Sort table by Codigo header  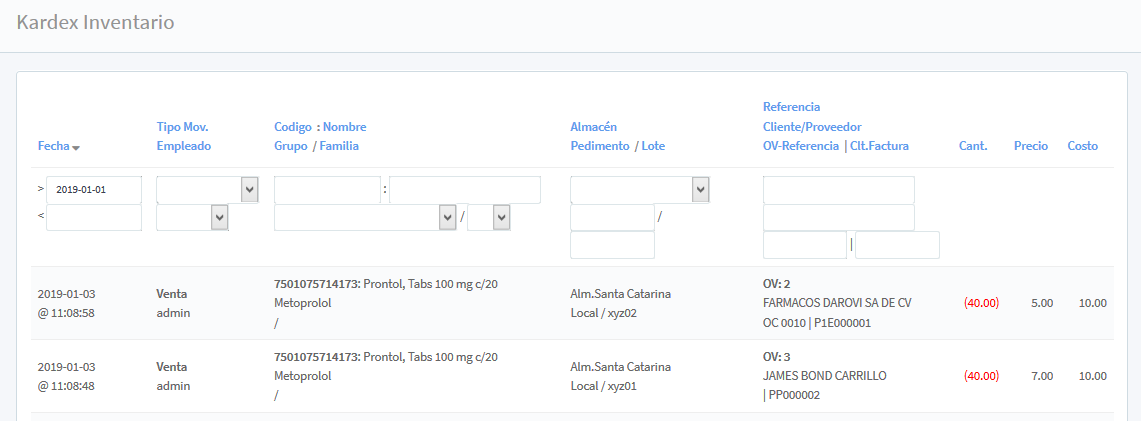pyautogui.click(x=292, y=127)
